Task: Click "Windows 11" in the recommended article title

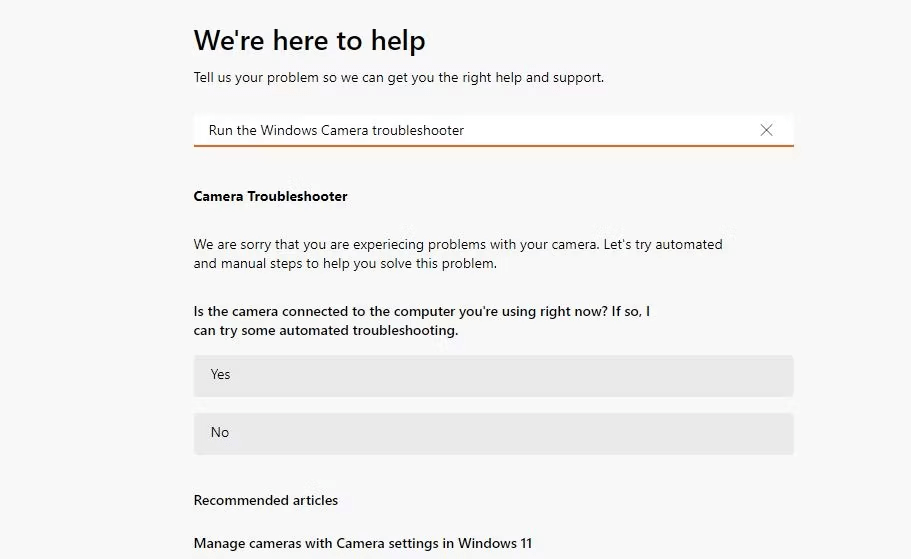Action: [495, 543]
